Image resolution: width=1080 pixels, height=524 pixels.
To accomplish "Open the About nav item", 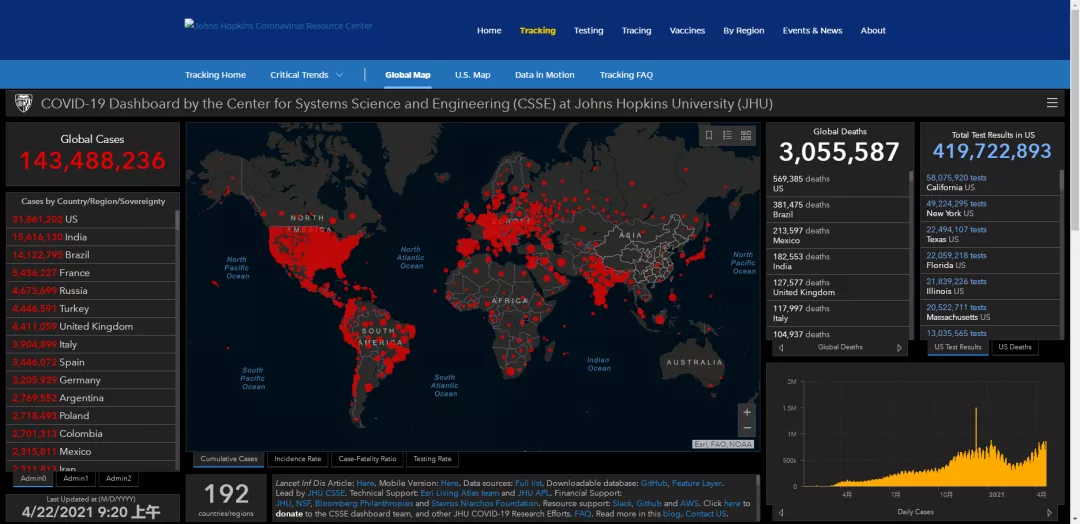I will 873,30.
